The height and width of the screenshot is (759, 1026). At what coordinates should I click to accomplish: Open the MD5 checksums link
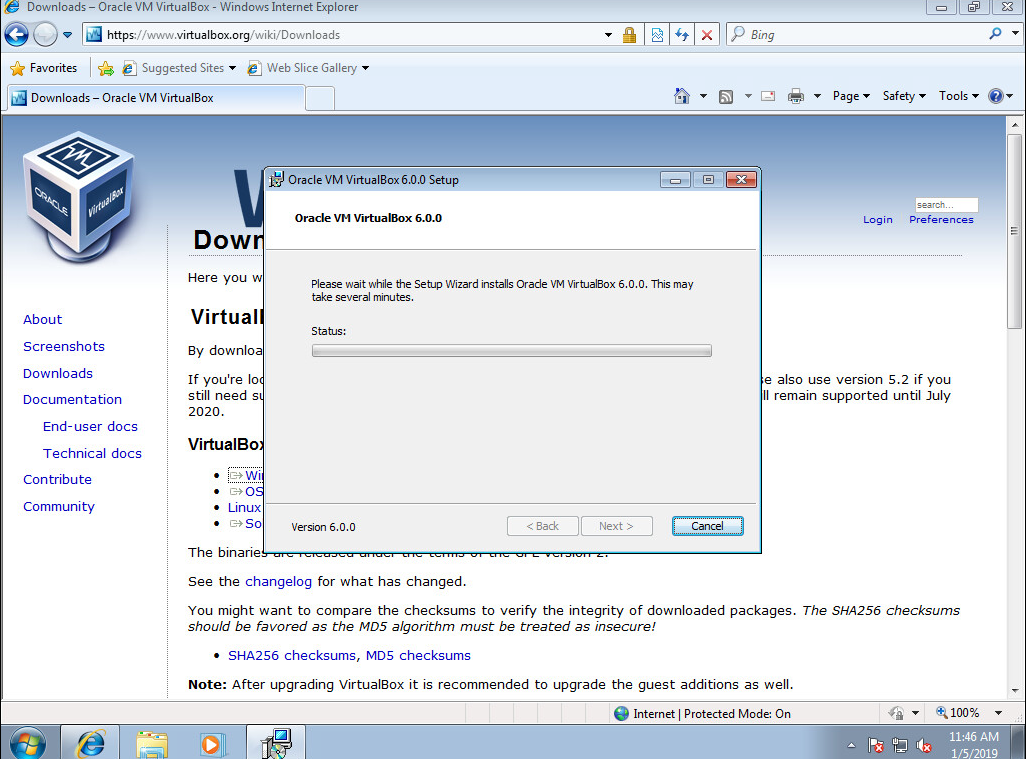pyautogui.click(x=418, y=655)
